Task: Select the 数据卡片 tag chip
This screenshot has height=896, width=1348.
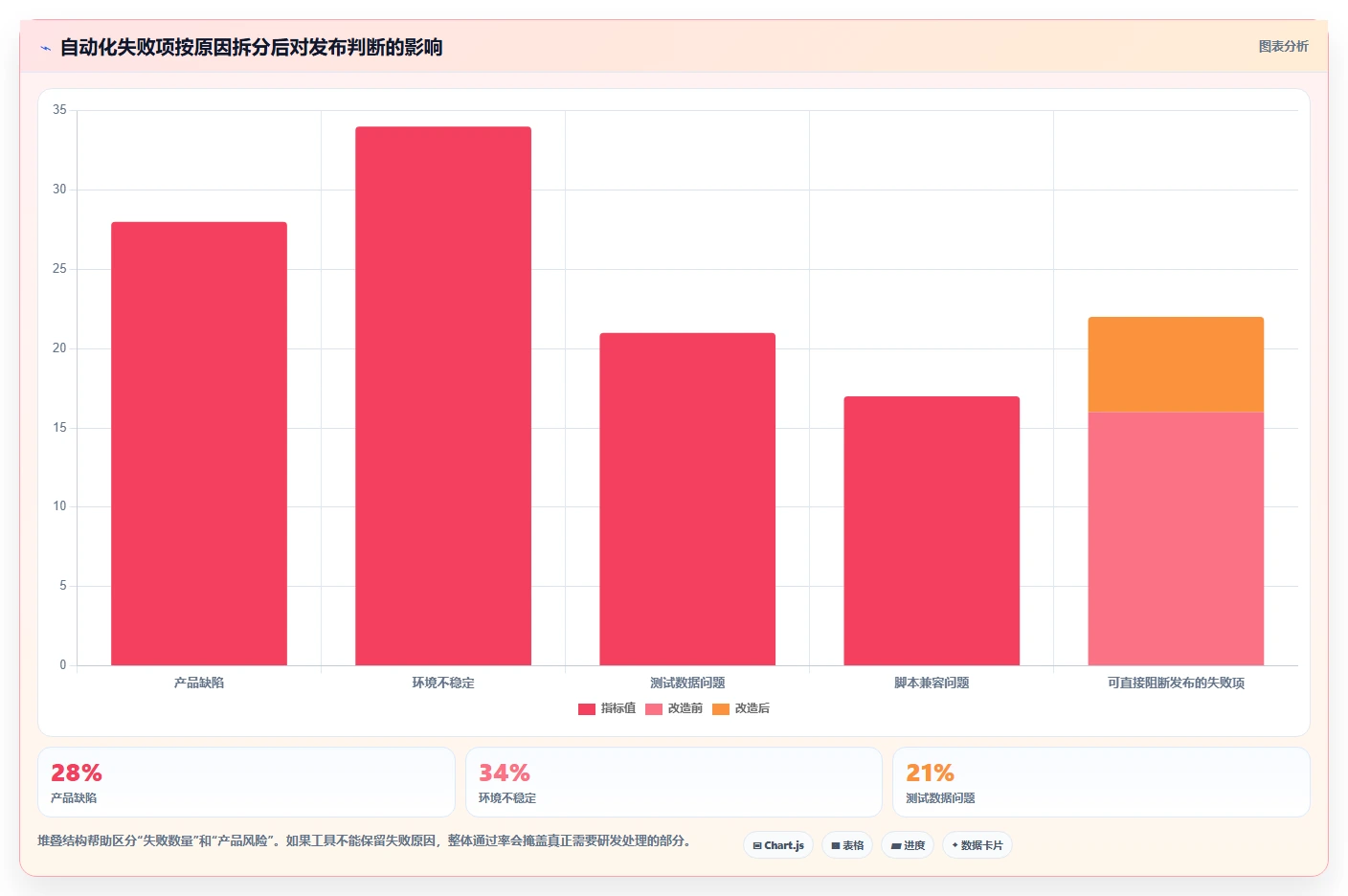Action: tap(977, 845)
